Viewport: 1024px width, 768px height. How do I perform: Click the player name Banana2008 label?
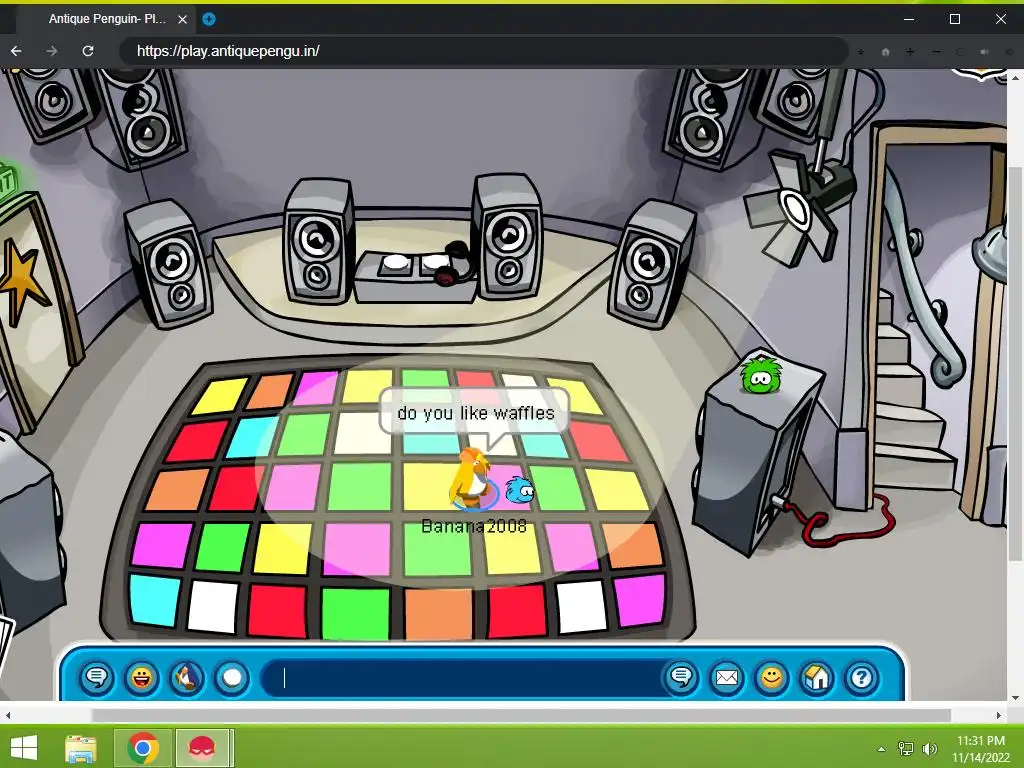click(474, 526)
